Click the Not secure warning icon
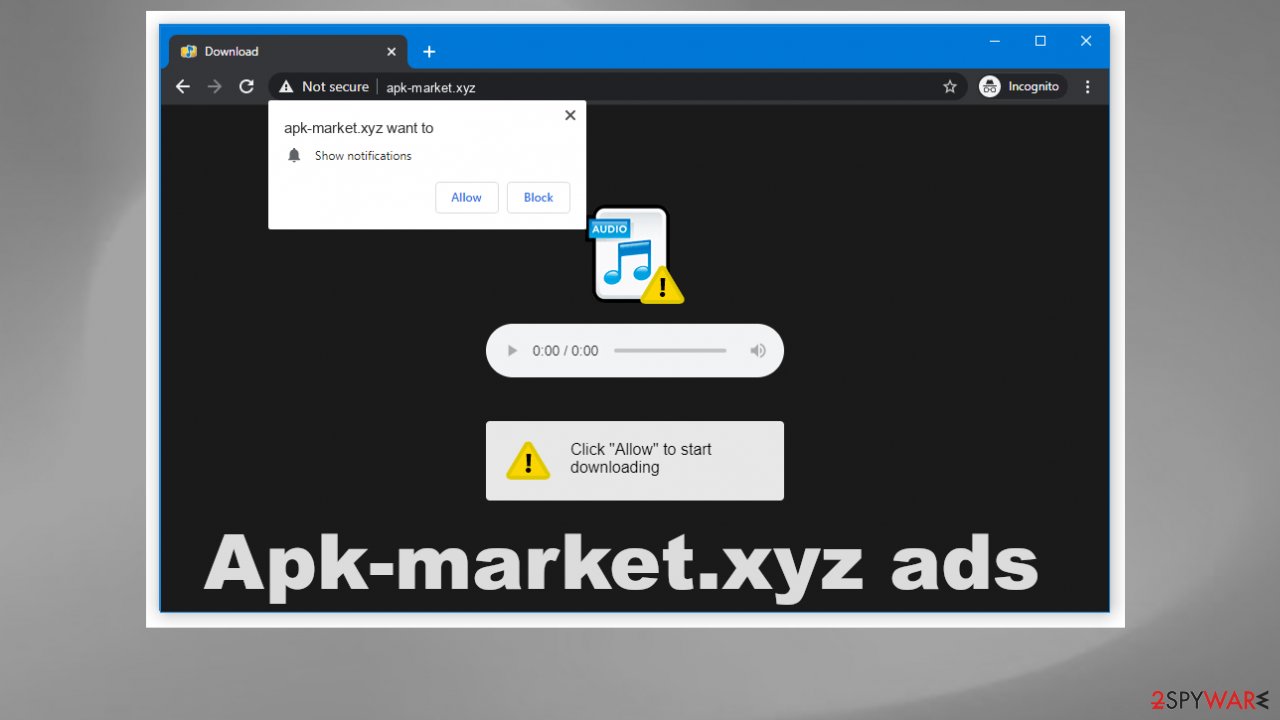 (x=286, y=86)
